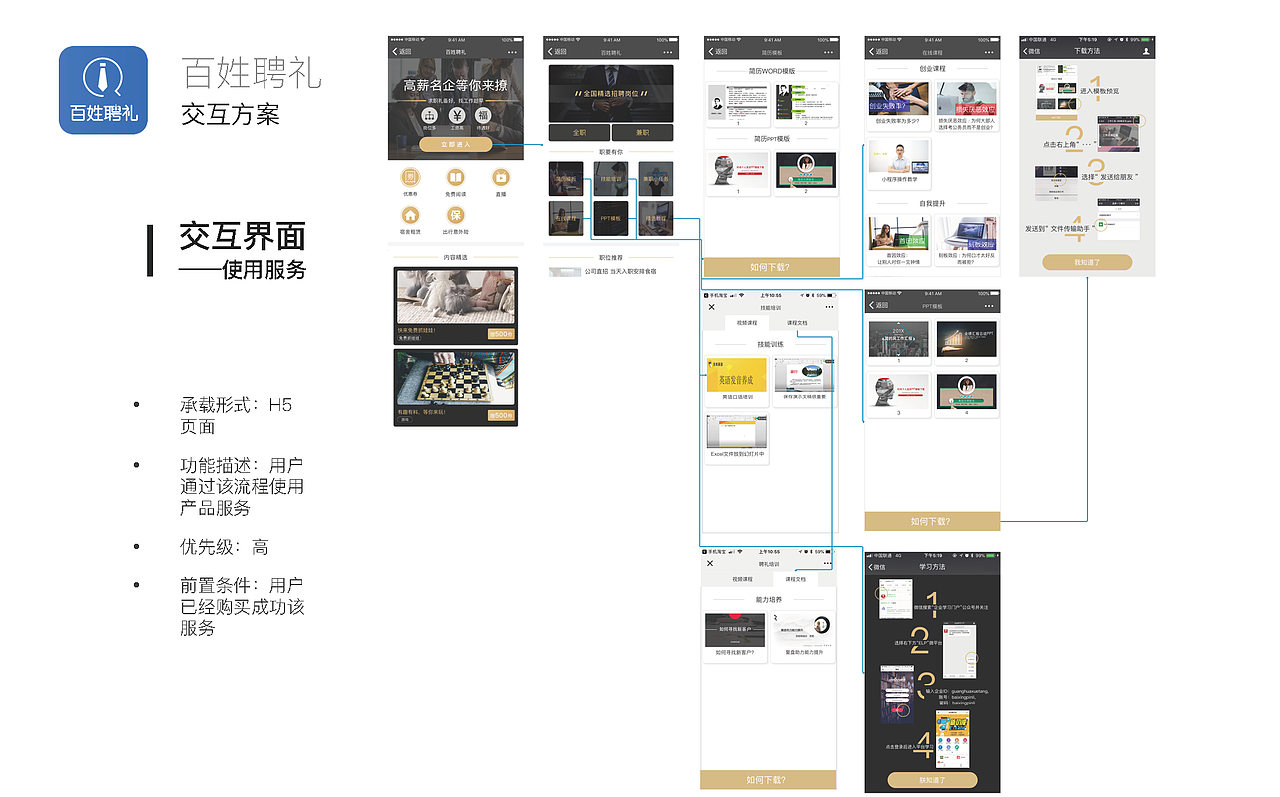Tap the 岗位多 circle icon on banner
The width and height of the screenshot is (1280, 797).
tap(430, 115)
